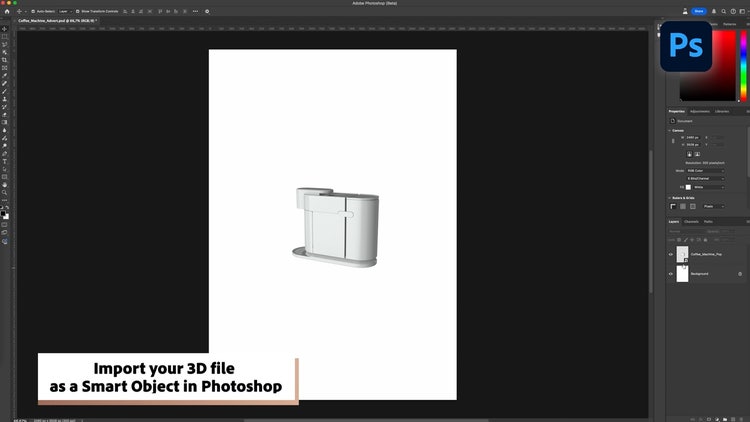This screenshot has height=422, width=750.
Task: Collapse the Canvas section
Action: point(670,131)
